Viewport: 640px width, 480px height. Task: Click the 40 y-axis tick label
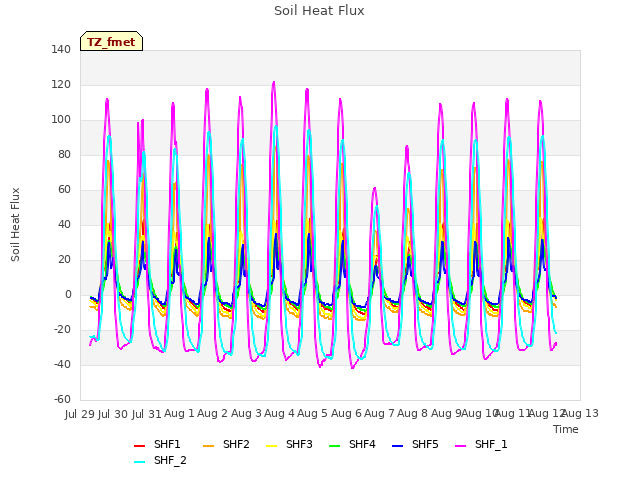[64, 224]
